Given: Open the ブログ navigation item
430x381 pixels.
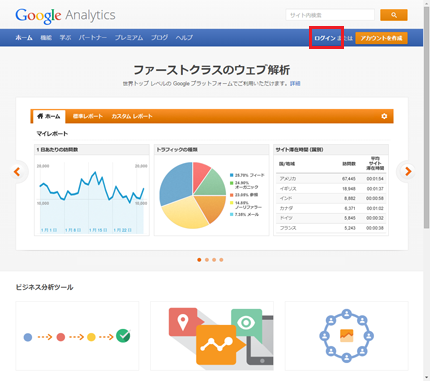Looking at the screenshot, I should [x=159, y=38].
